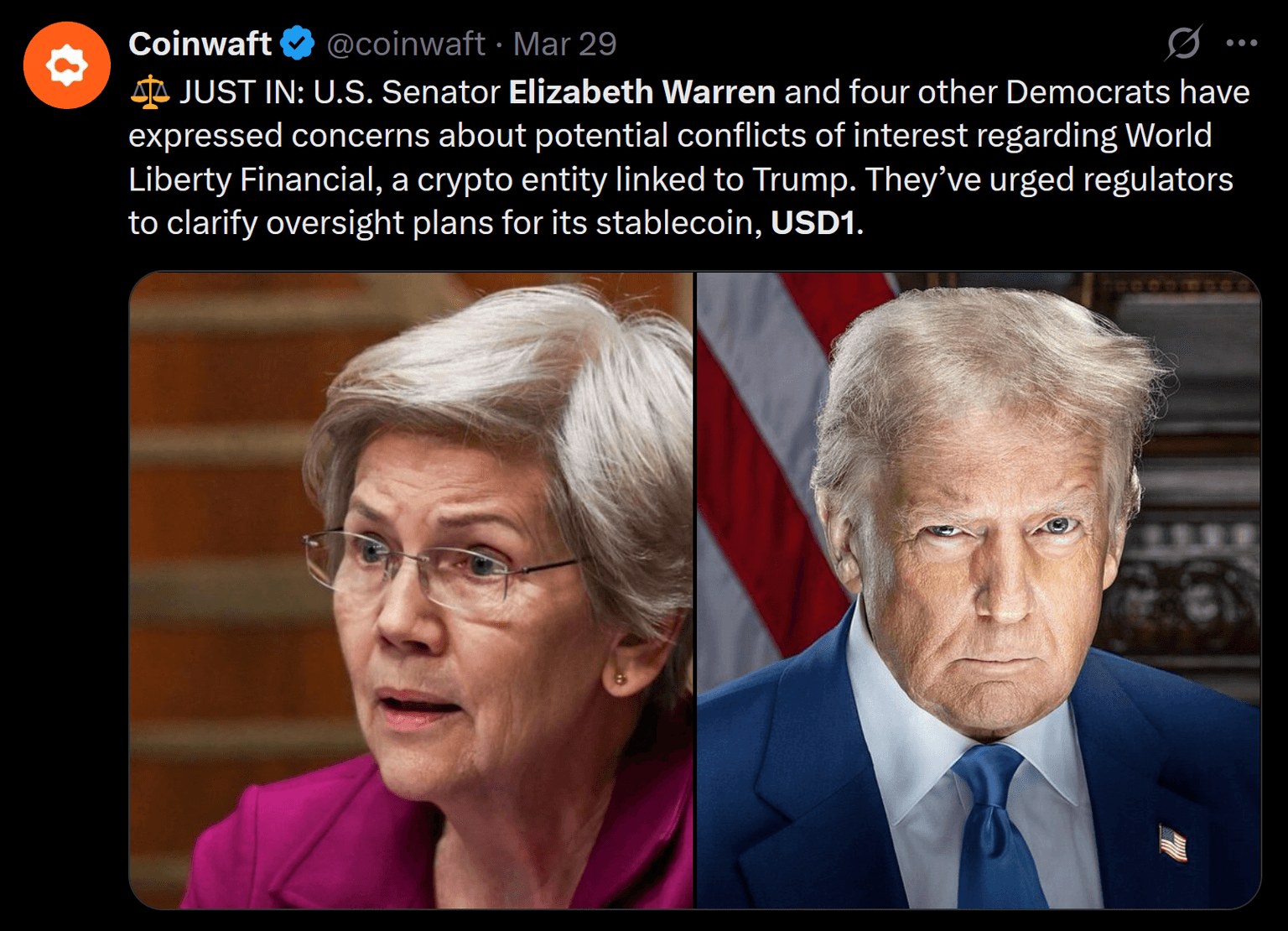Open the Grok explain-post icon
1288x931 pixels.
(x=1183, y=43)
